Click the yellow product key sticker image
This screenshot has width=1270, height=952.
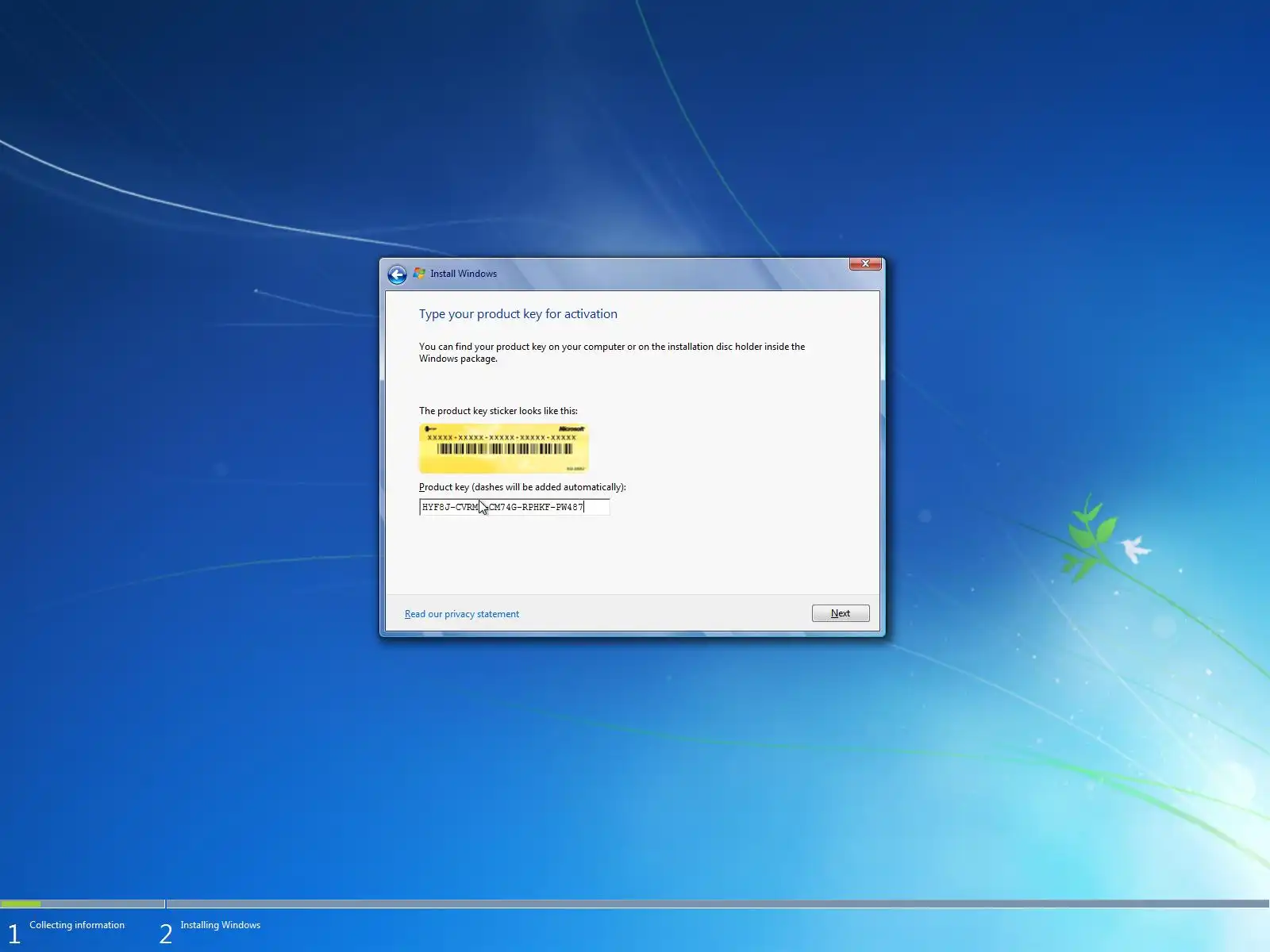coord(504,448)
